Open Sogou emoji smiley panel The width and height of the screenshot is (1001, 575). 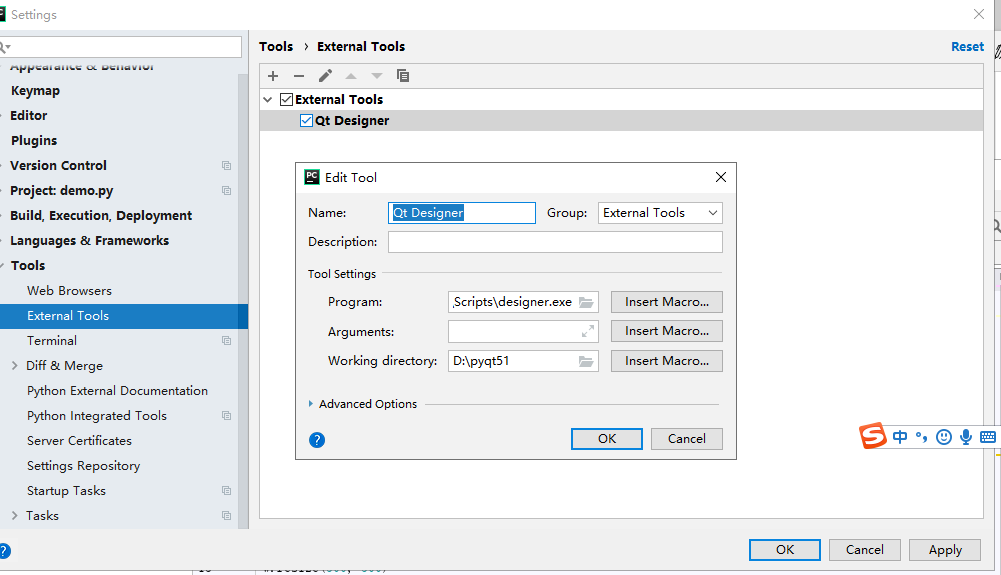point(944,437)
